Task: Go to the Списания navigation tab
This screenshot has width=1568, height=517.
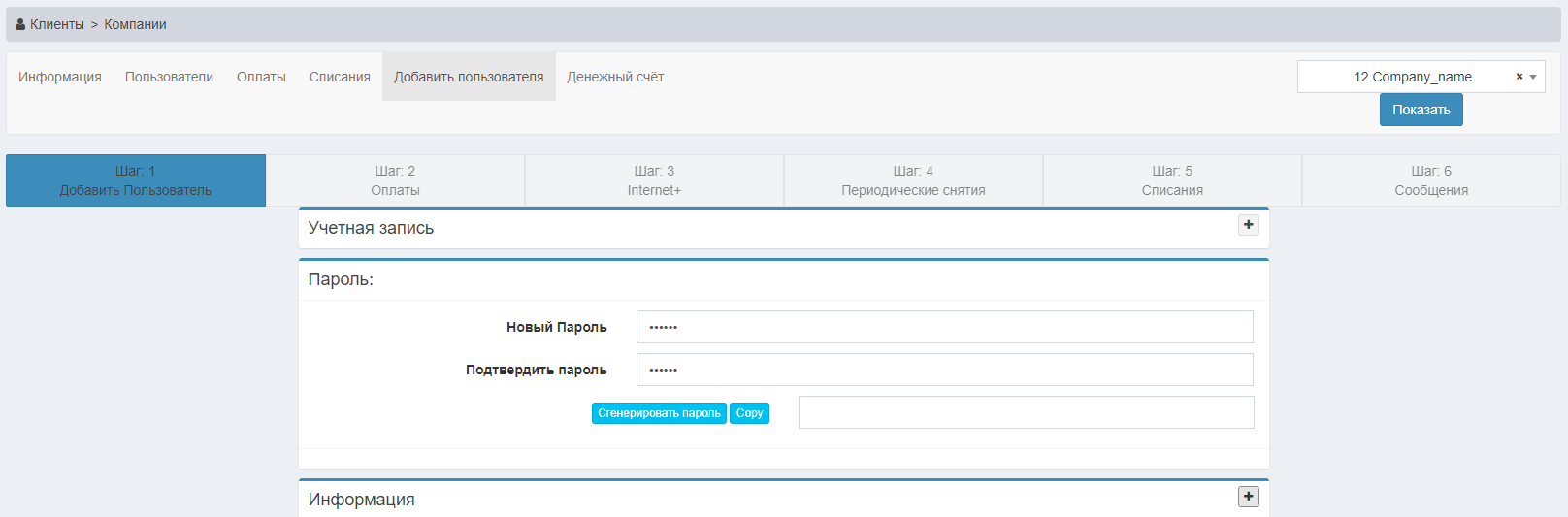Action: coord(340,77)
